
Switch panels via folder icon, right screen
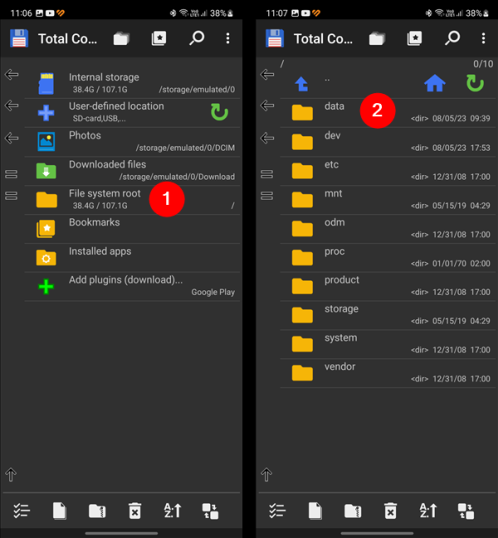(x=377, y=38)
